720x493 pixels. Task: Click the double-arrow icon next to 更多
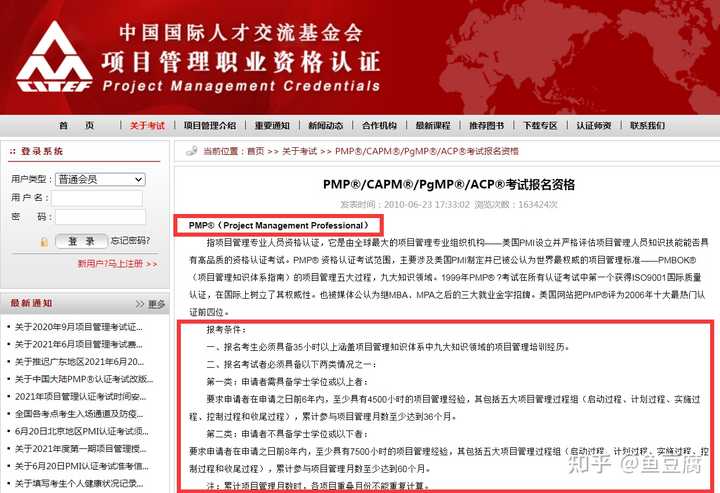[x=140, y=304]
